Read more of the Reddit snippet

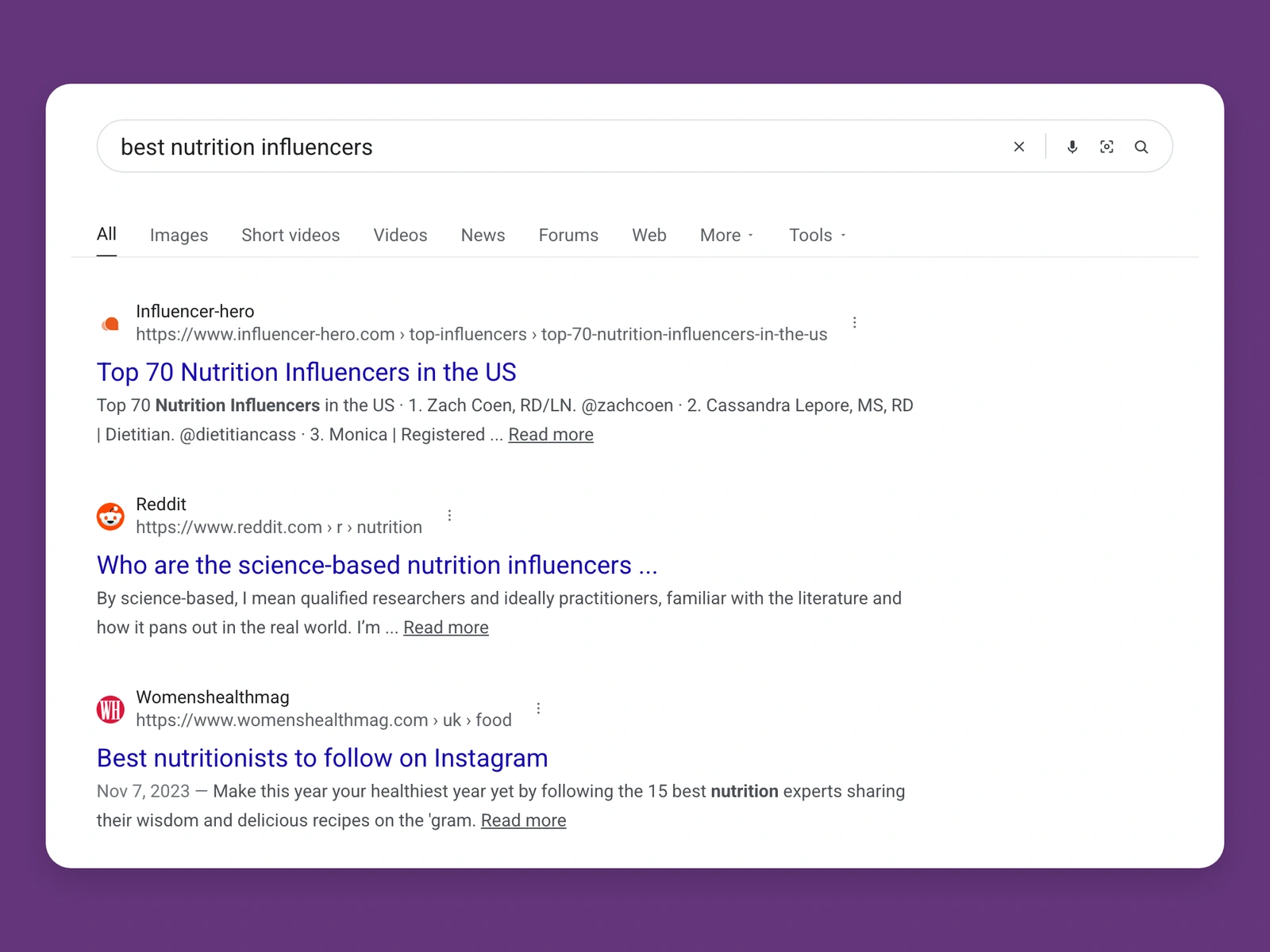pos(446,628)
